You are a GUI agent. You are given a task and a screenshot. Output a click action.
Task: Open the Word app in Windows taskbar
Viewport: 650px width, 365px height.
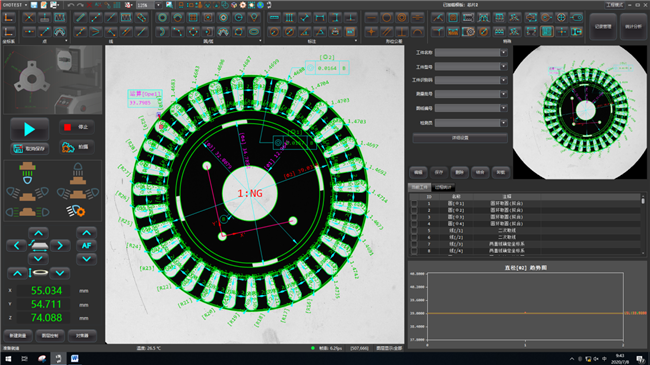75,358
